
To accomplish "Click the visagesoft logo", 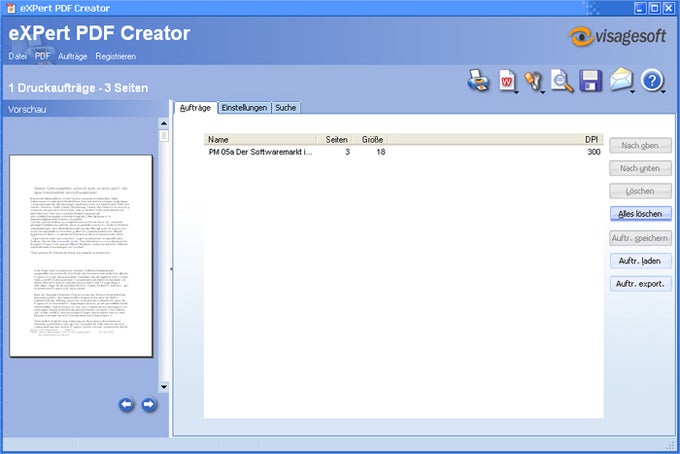I will 618,36.
